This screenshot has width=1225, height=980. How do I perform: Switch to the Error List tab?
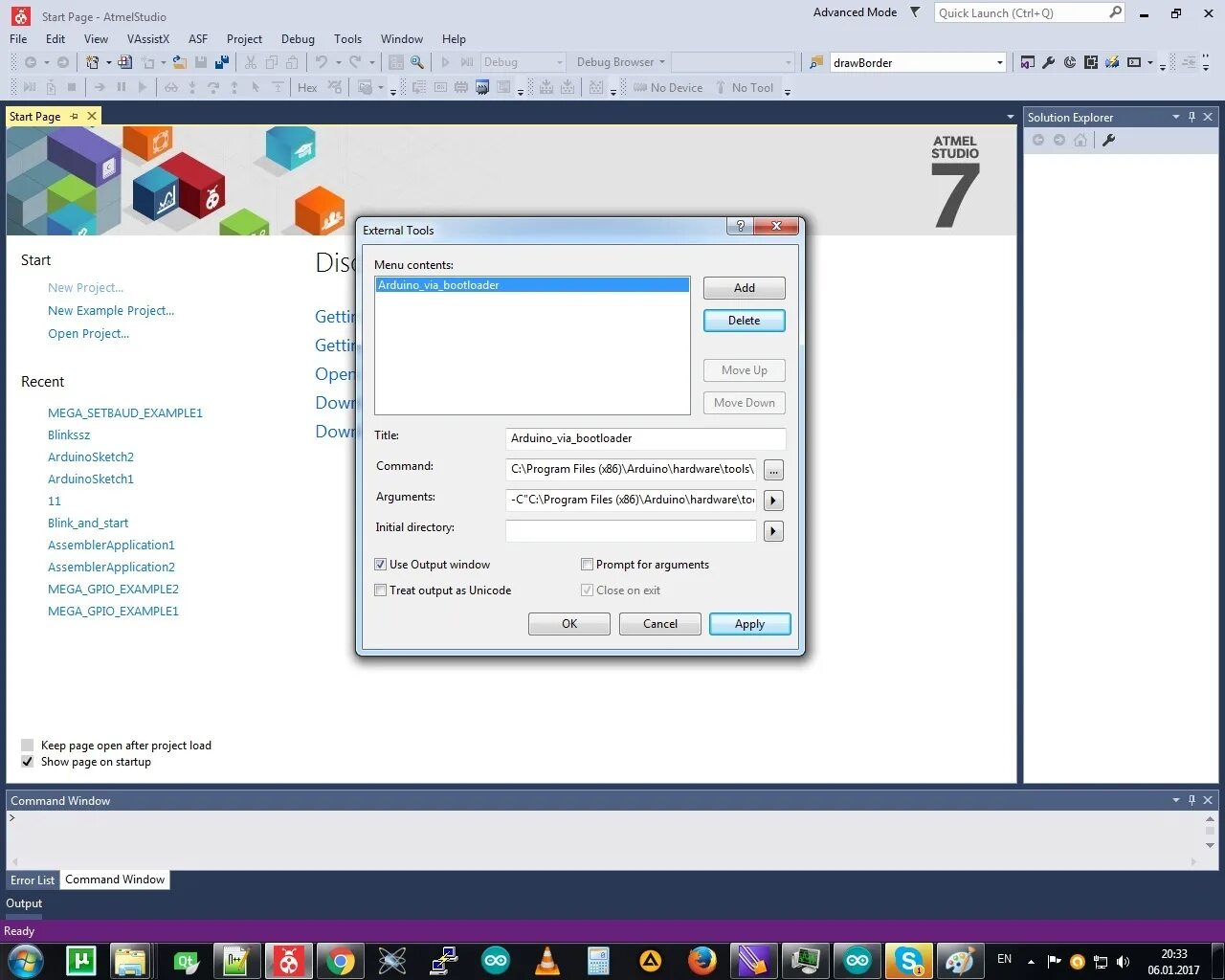coord(33,880)
